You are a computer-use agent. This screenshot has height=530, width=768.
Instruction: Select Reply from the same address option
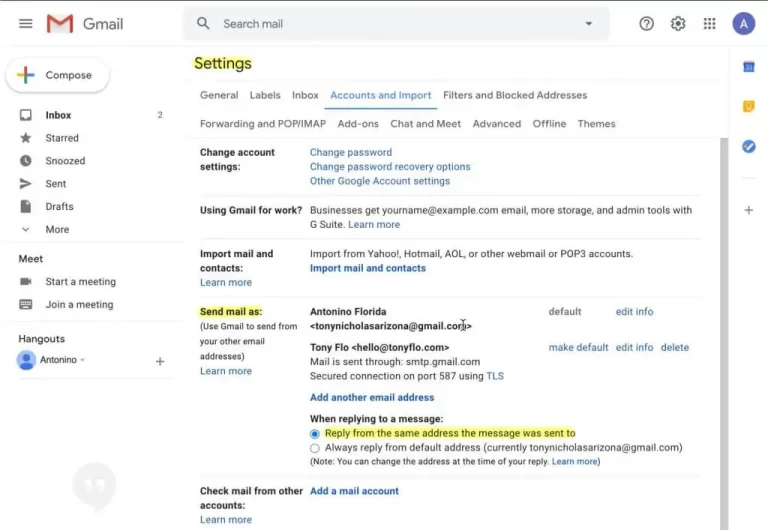[x=315, y=434]
